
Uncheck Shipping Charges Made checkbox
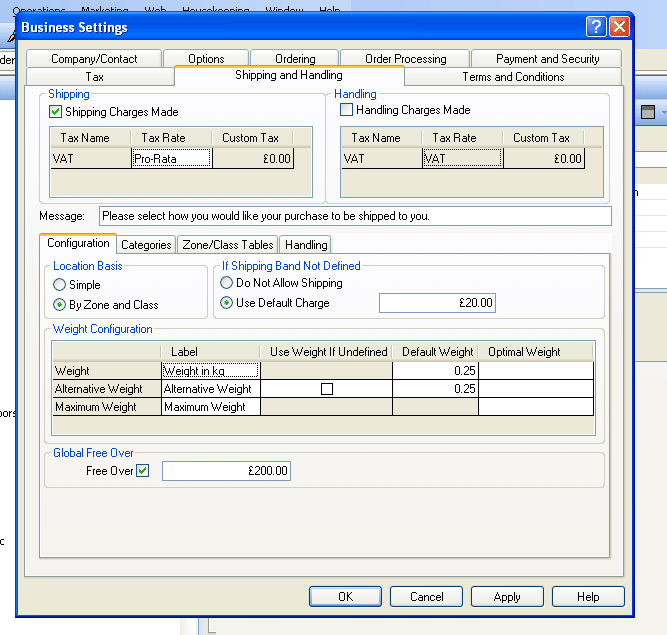56,112
